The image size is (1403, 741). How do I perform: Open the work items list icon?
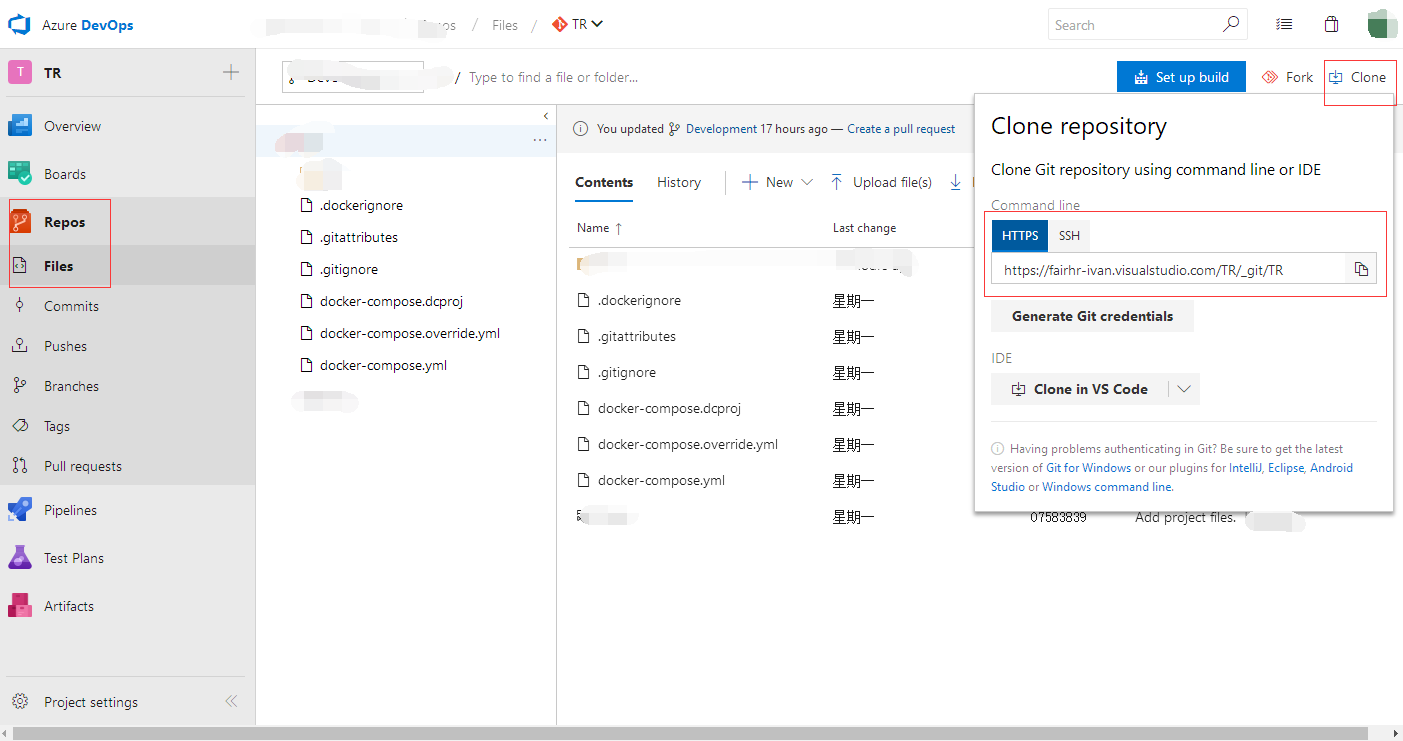pyautogui.click(x=1285, y=25)
